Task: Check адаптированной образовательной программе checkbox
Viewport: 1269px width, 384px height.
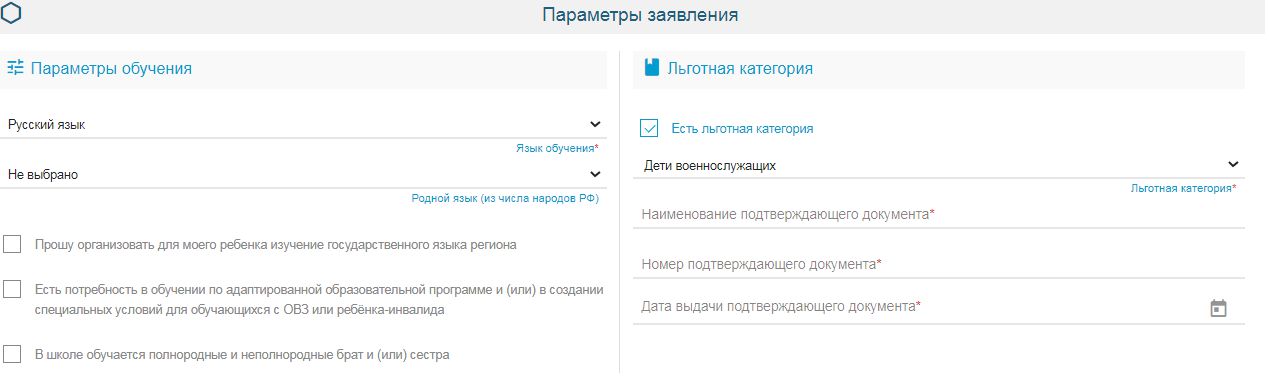Action: click(12, 289)
